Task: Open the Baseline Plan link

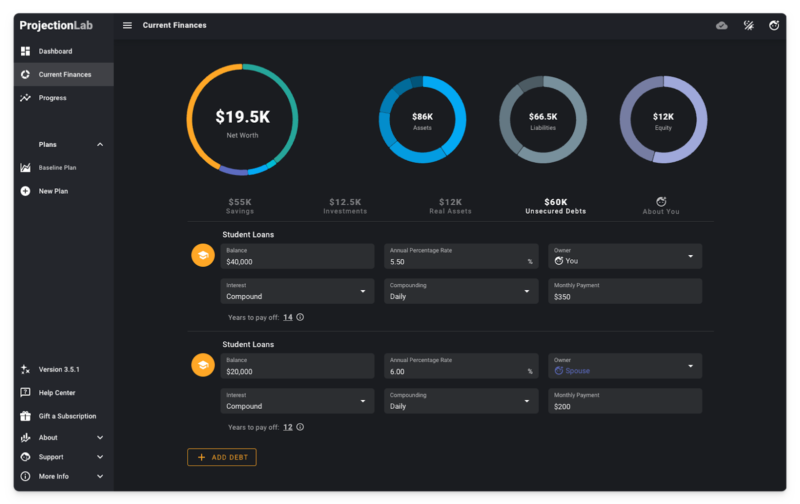Action: coord(57,167)
